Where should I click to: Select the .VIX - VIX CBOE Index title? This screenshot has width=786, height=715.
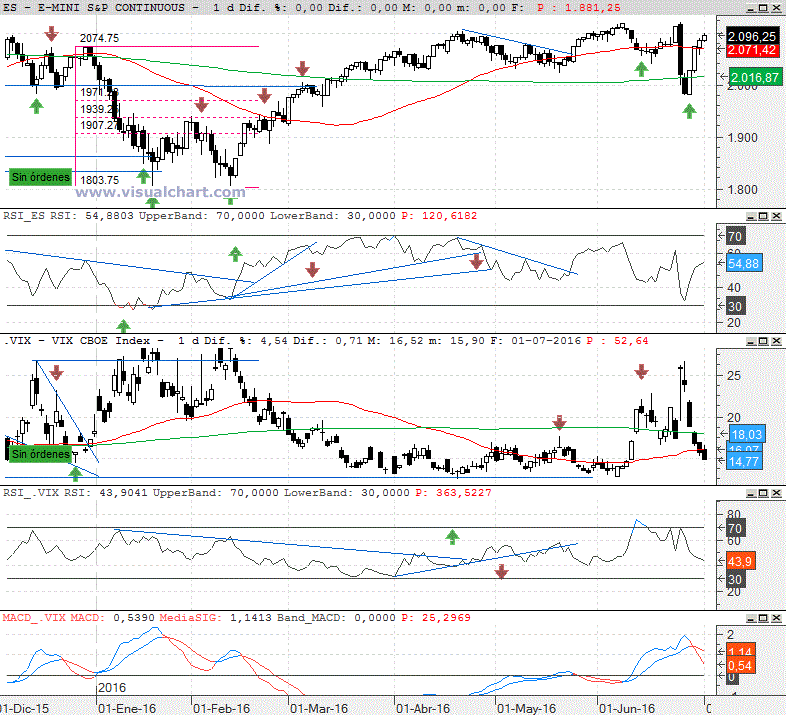(x=78, y=341)
